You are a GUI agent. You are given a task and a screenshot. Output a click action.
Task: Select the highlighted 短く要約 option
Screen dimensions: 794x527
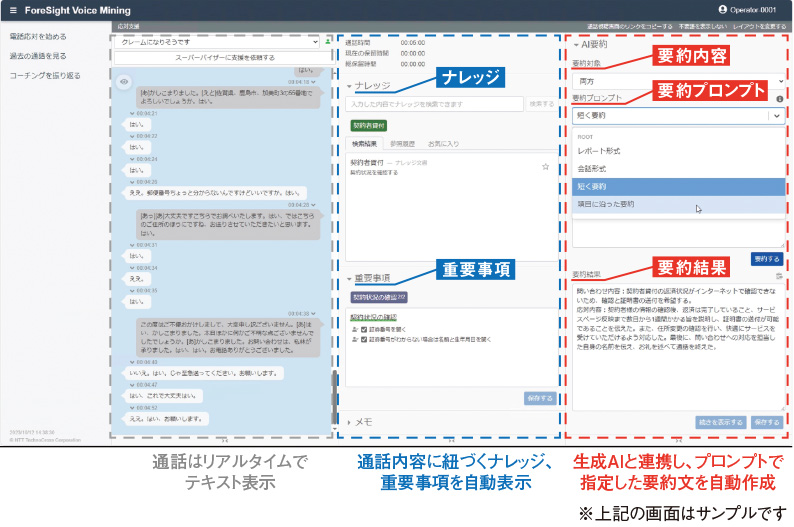pyautogui.click(x=679, y=186)
